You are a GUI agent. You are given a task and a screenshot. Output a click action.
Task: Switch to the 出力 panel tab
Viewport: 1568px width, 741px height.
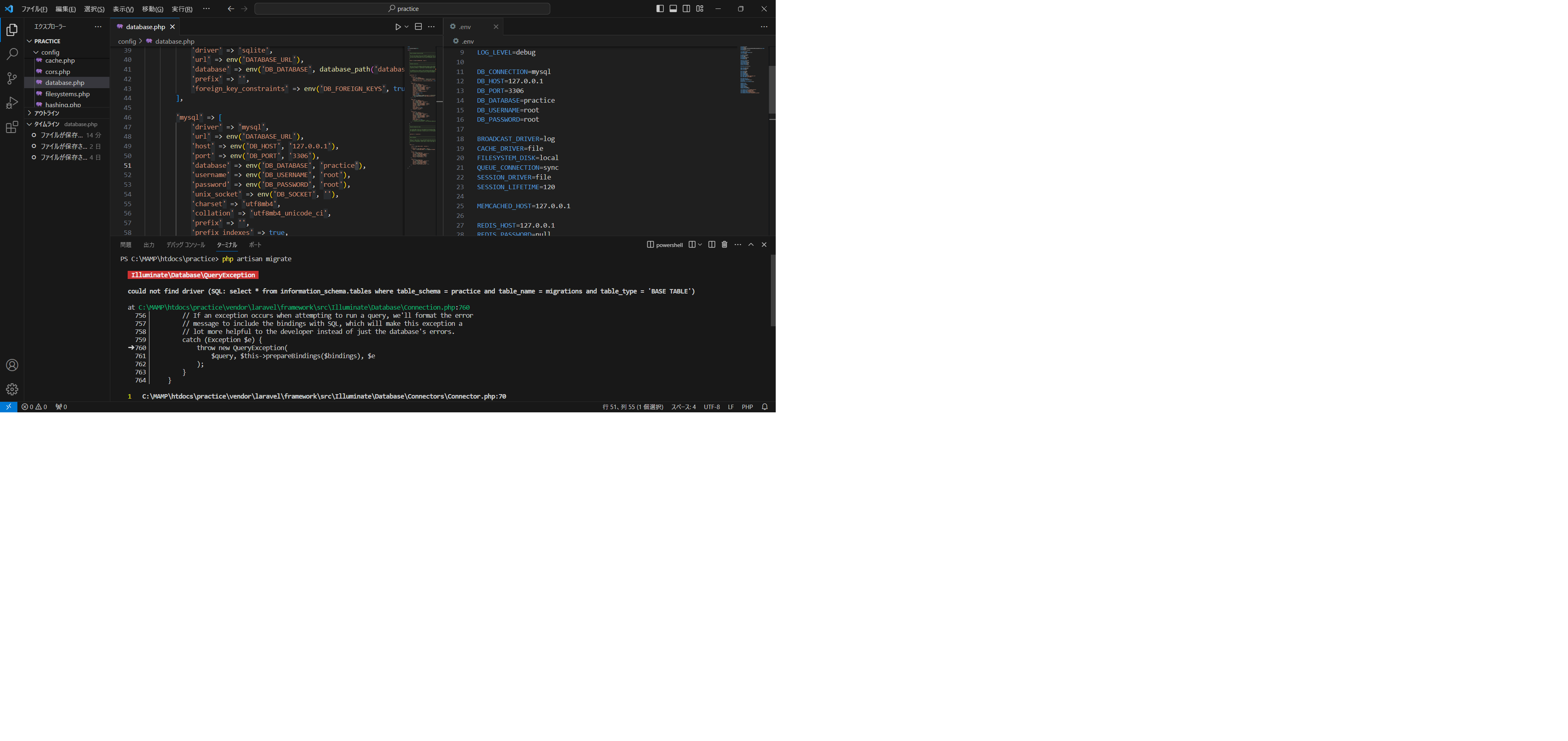click(x=149, y=245)
